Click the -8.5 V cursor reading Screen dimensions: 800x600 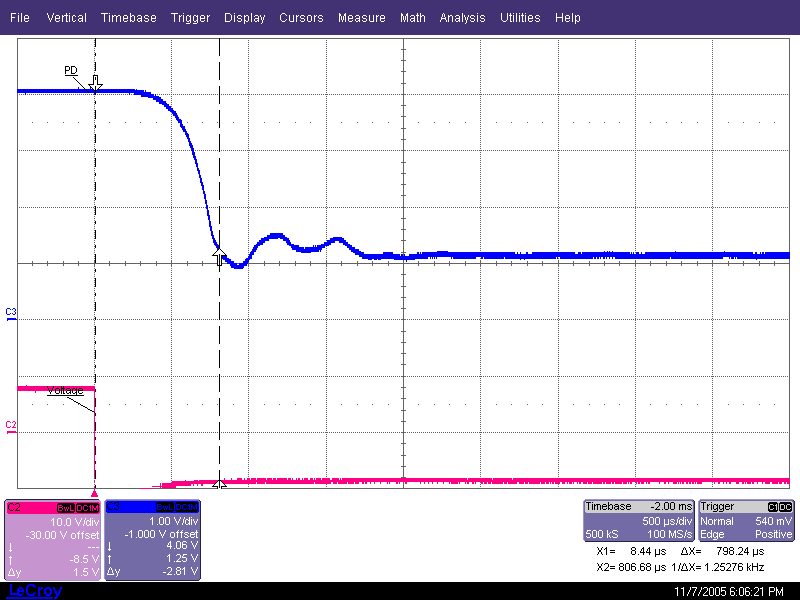click(x=84, y=560)
